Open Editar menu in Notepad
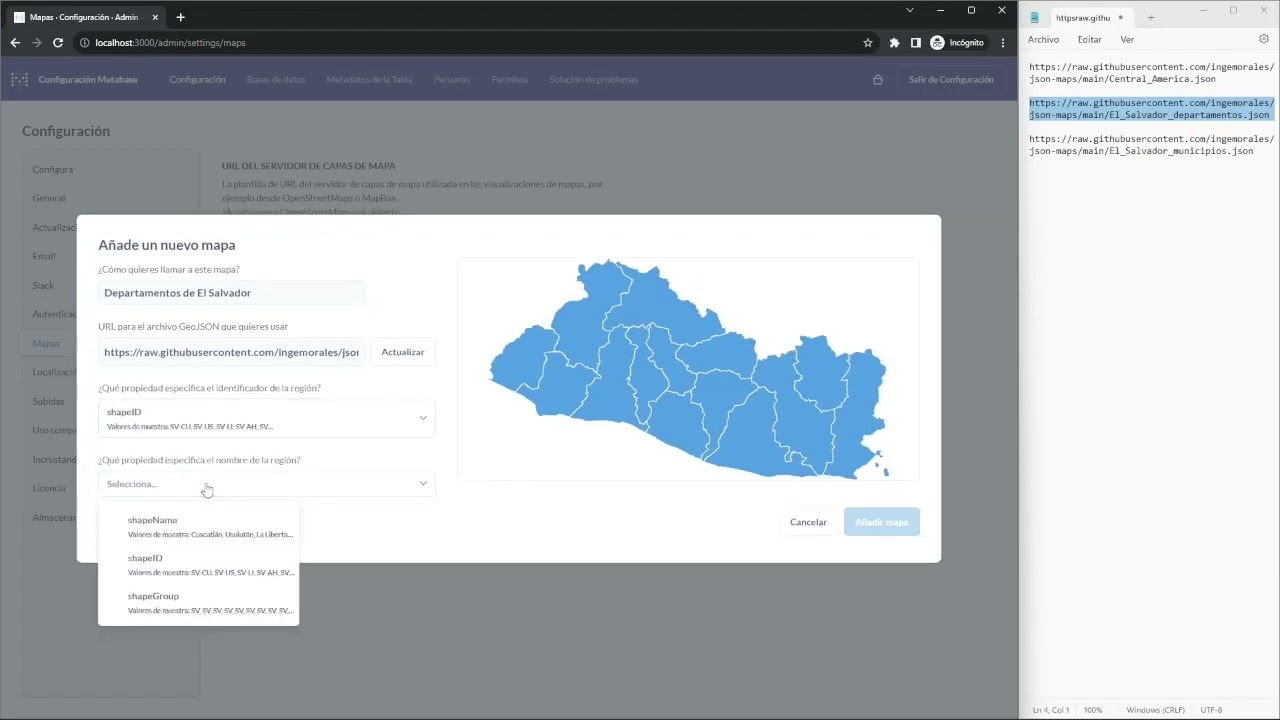The height and width of the screenshot is (720, 1280). tap(1090, 40)
